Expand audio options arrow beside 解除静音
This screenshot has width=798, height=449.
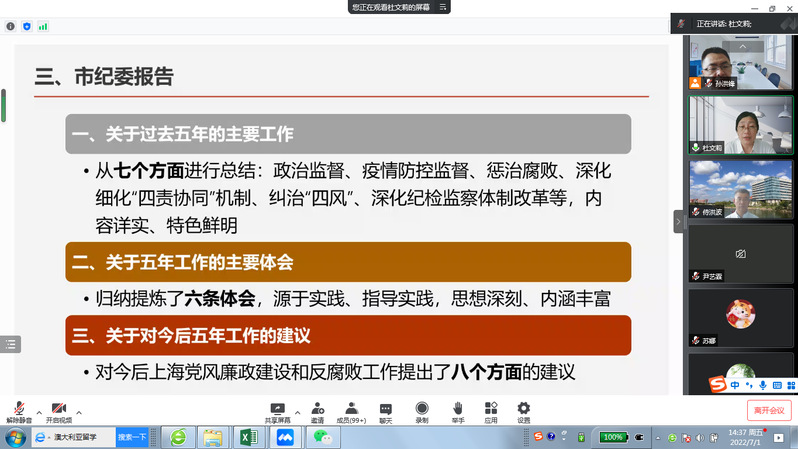click(39, 411)
